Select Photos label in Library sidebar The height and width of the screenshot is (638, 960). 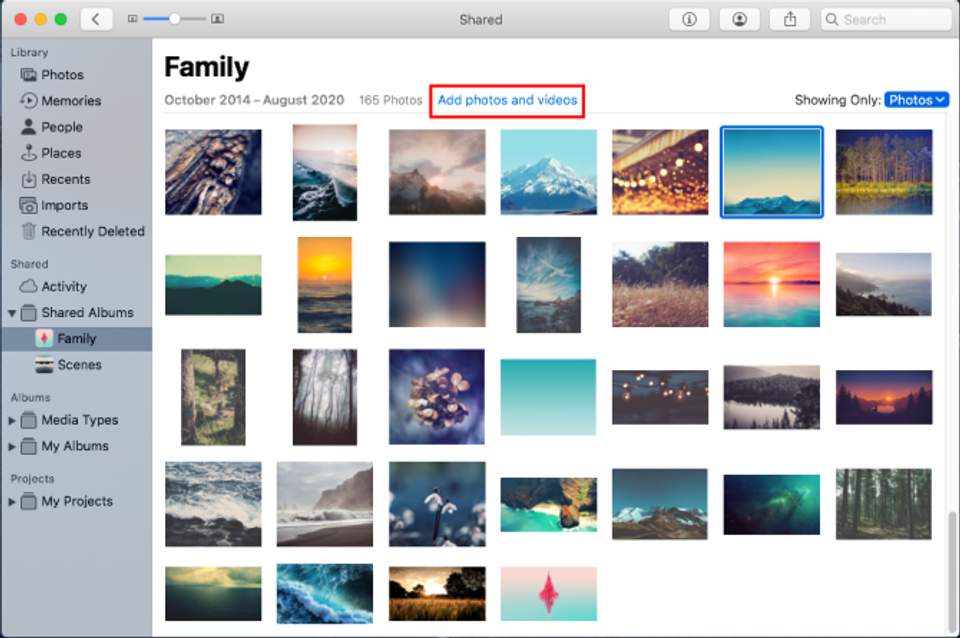point(62,75)
